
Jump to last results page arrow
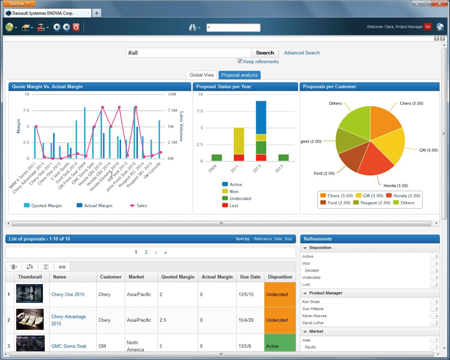coord(166,253)
